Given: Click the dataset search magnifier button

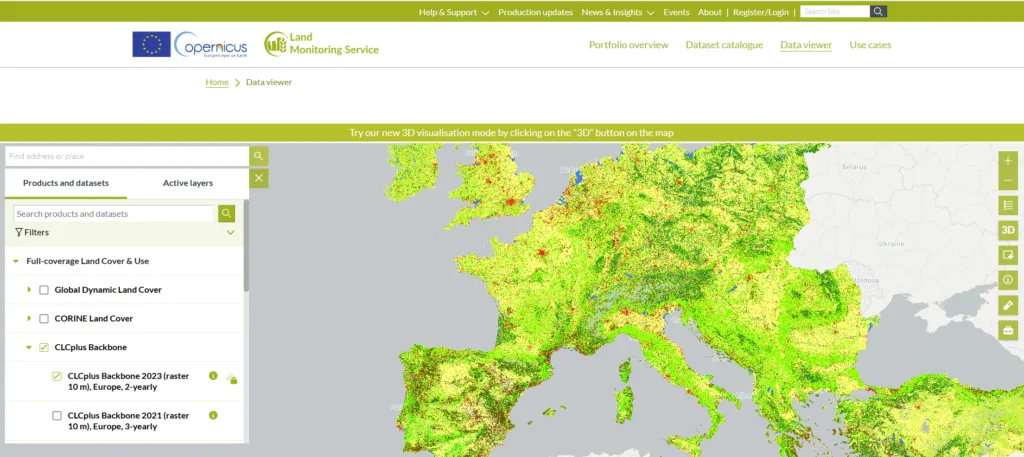Looking at the screenshot, I should [227, 213].
